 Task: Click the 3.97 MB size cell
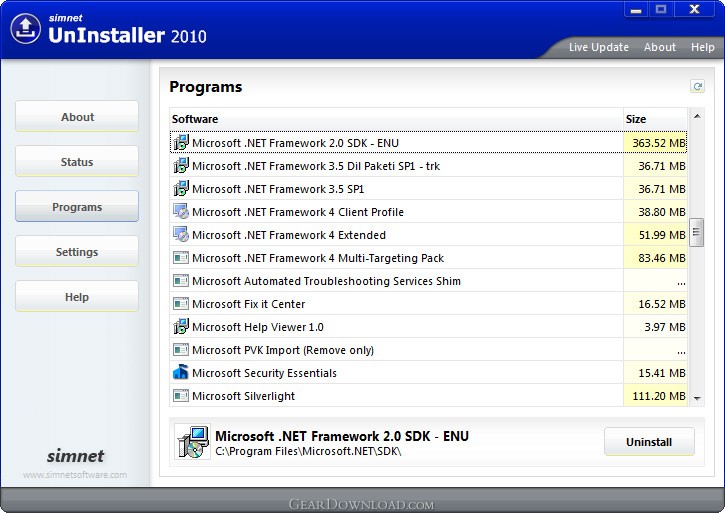pos(655,327)
